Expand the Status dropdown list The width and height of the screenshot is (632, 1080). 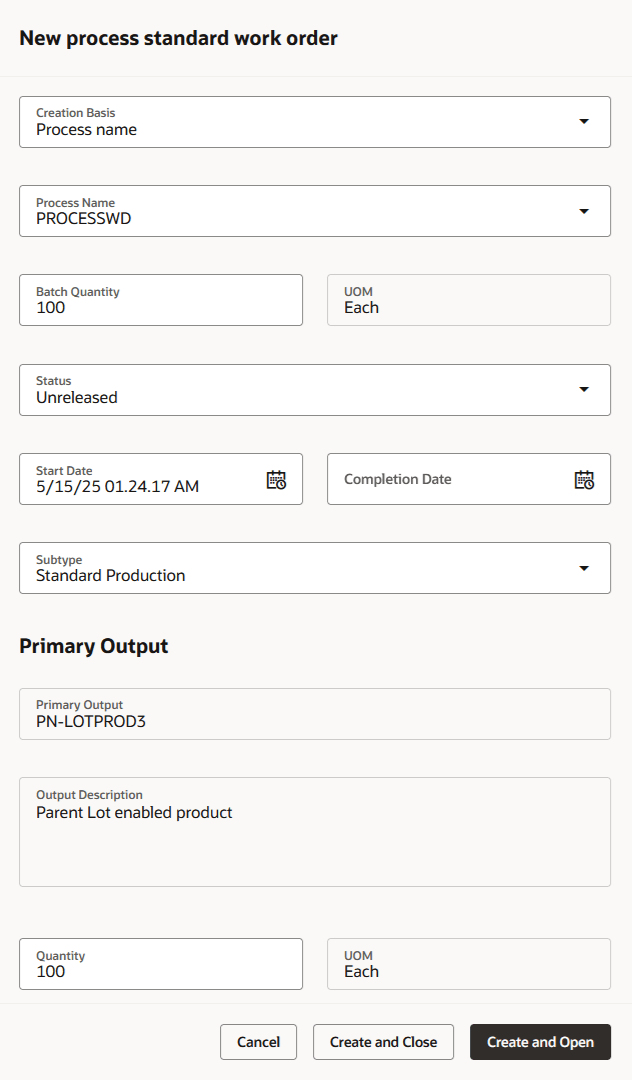[x=583, y=390]
